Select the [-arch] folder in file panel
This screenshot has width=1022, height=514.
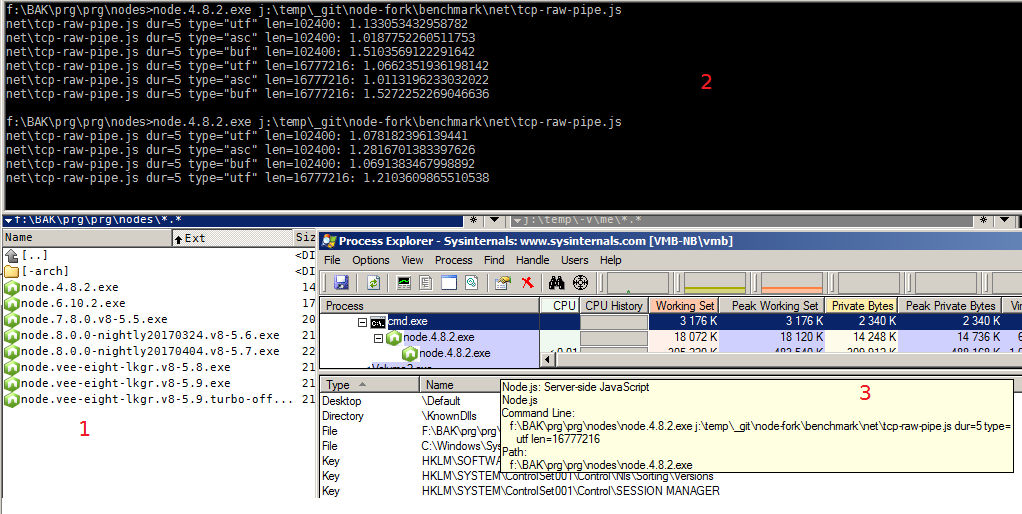click(45, 271)
